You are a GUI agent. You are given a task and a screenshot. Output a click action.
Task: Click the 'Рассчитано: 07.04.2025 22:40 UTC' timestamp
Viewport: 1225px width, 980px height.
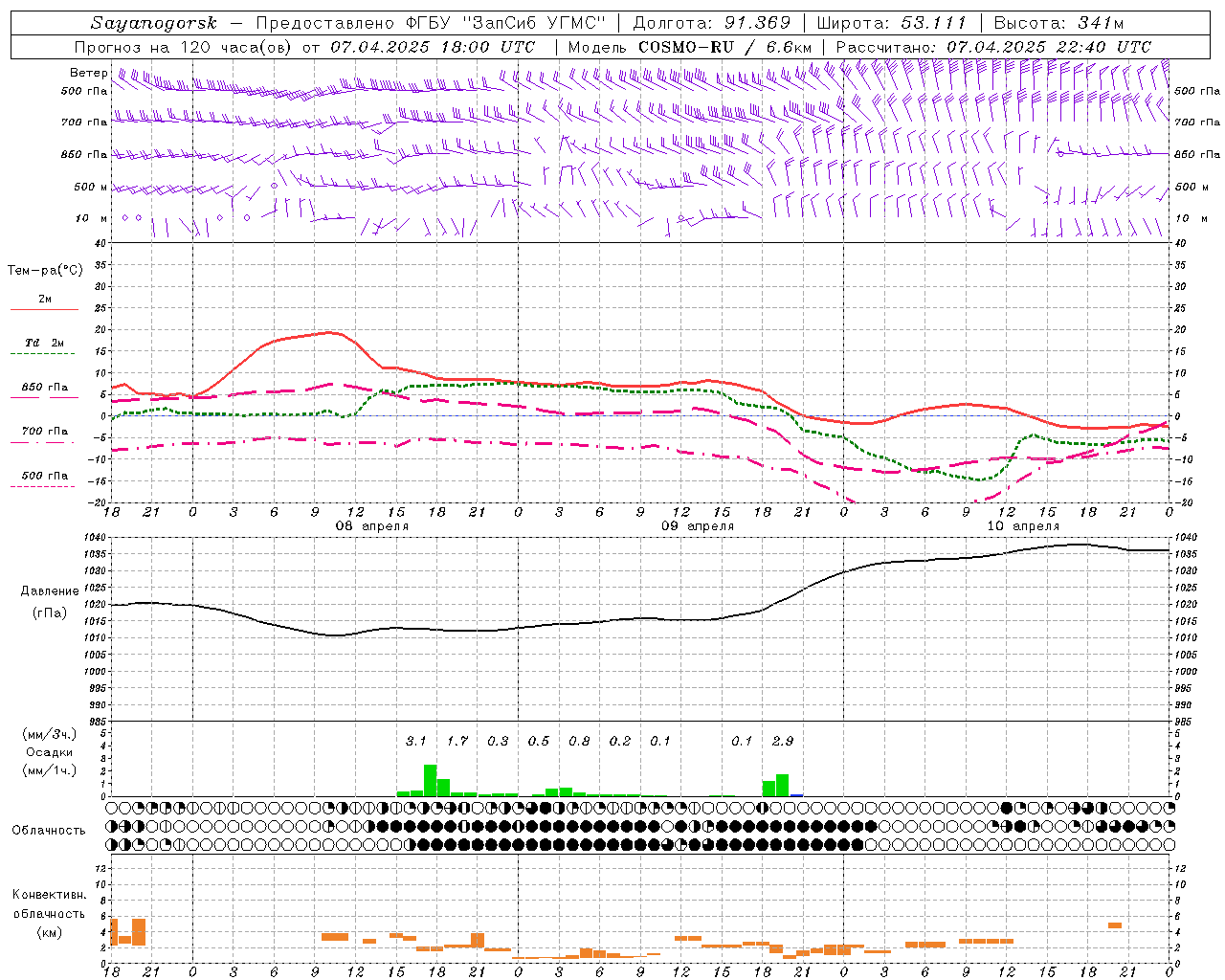pos(993,47)
